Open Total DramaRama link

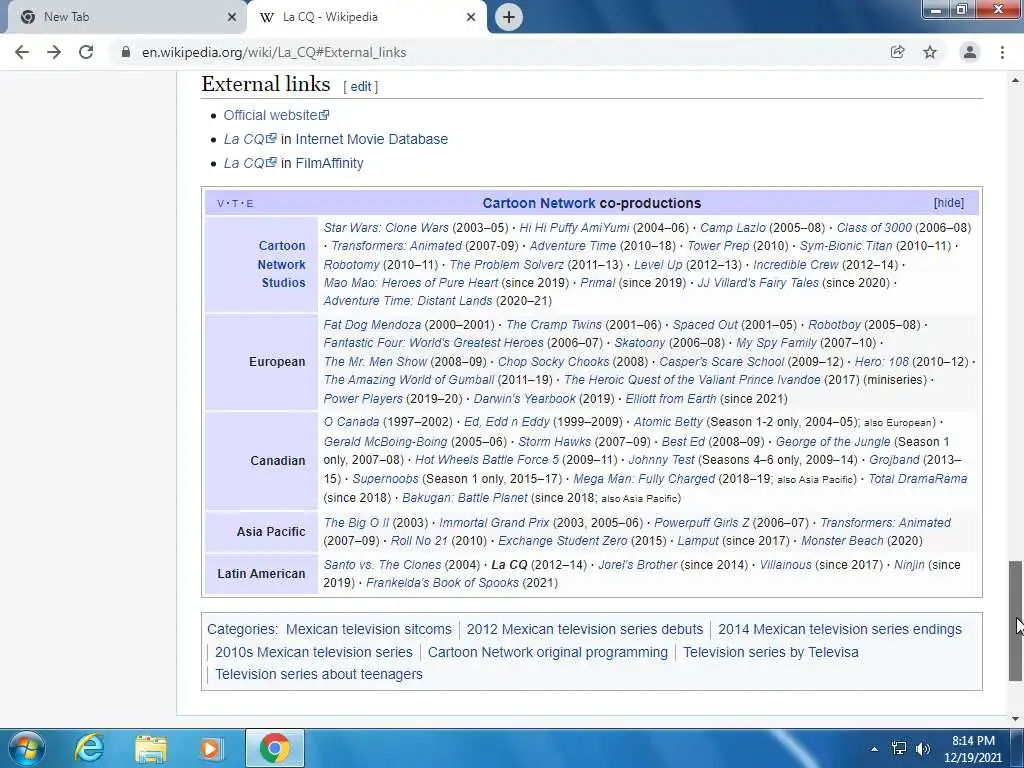(918, 479)
